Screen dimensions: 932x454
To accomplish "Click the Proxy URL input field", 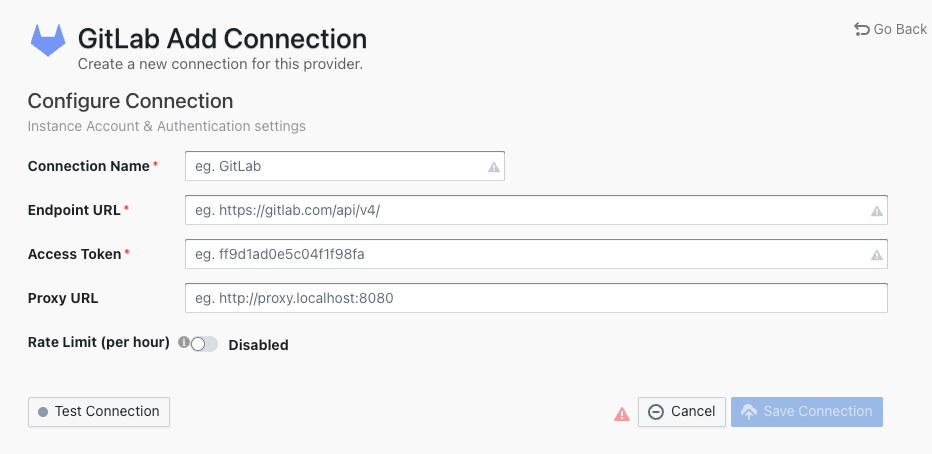I will [x=536, y=298].
